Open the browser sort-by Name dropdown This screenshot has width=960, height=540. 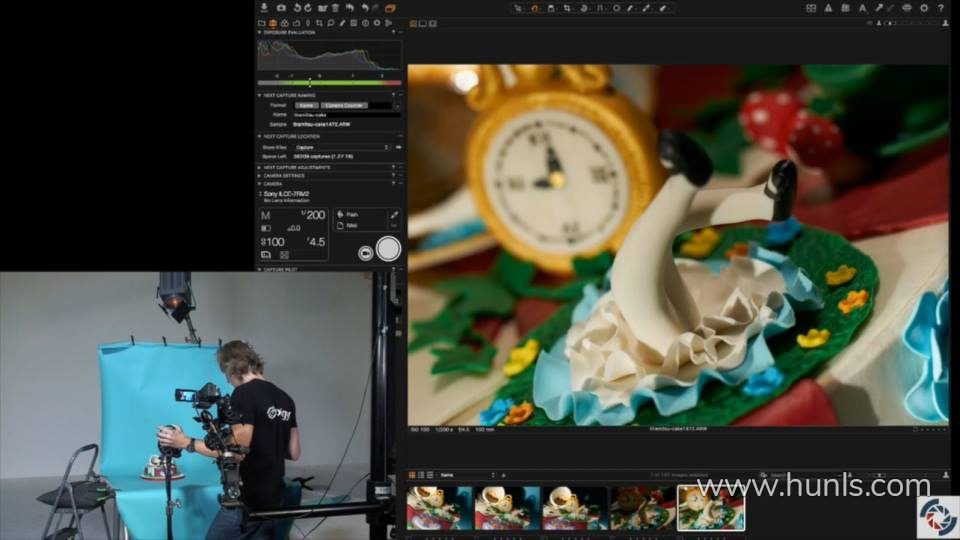click(467, 475)
